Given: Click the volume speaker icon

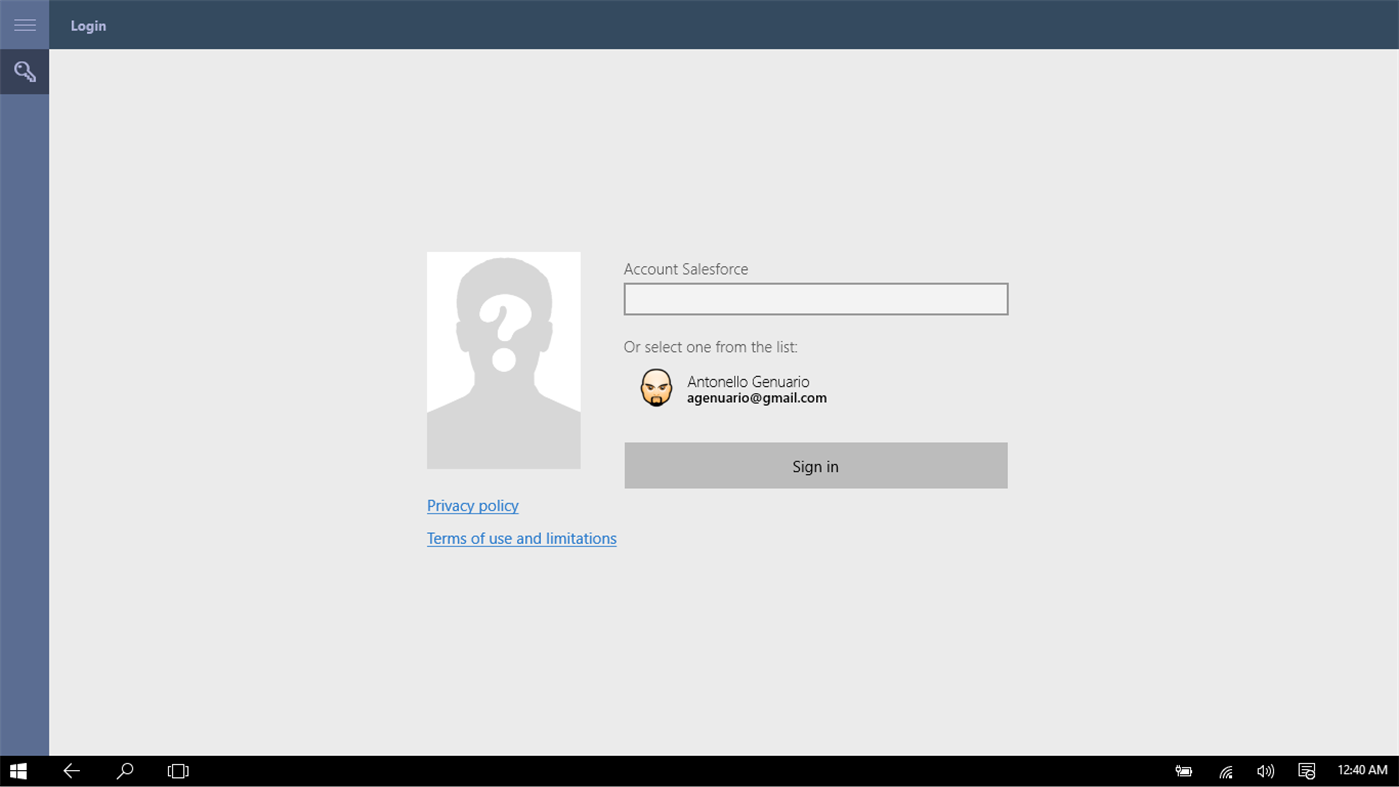Looking at the screenshot, I should coord(1264,770).
